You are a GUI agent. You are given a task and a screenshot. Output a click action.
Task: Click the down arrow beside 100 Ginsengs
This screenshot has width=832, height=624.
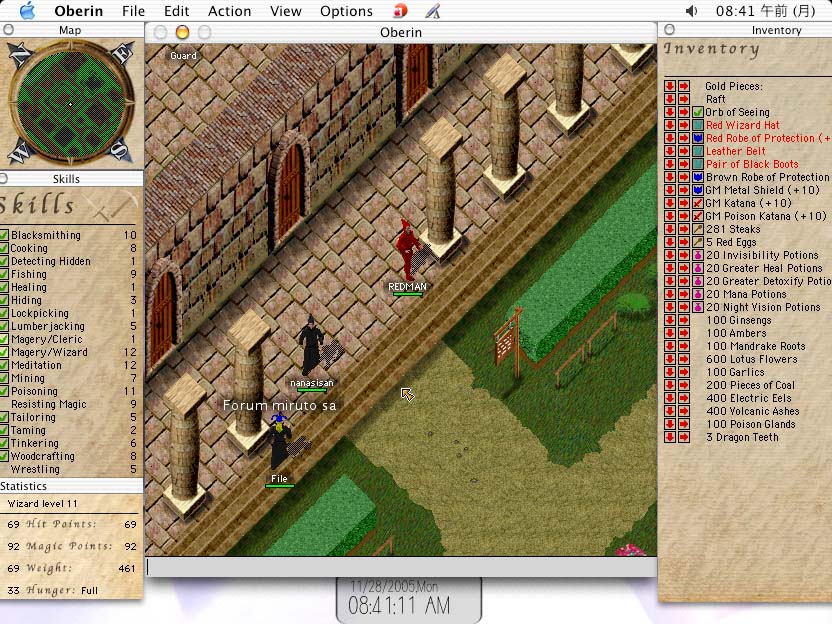pos(670,320)
